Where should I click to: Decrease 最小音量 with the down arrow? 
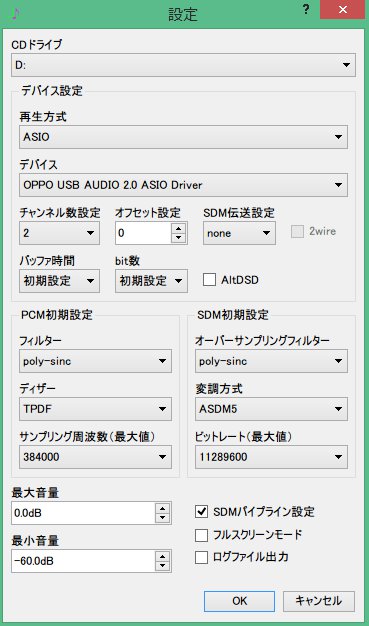[163, 566]
